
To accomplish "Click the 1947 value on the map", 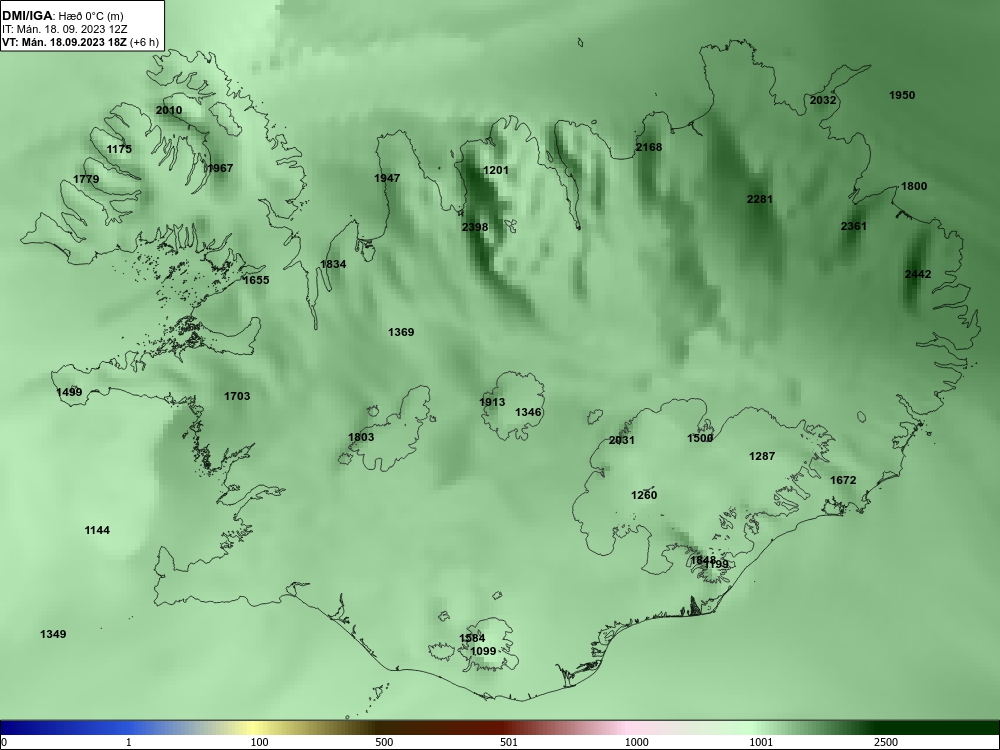I will point(387,178).
